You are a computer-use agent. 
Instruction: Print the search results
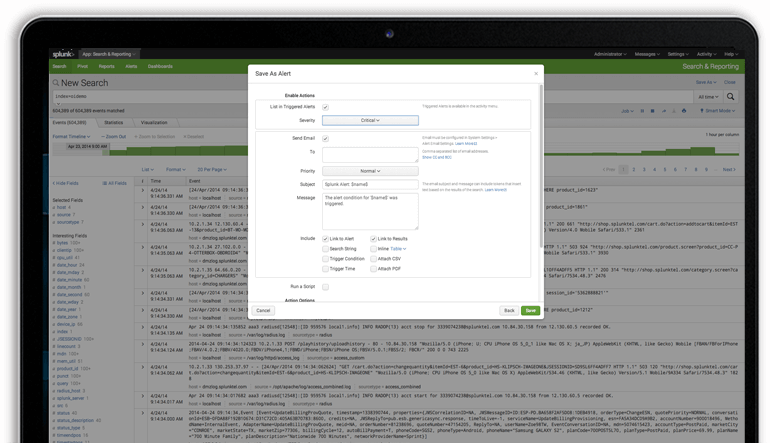pos(684,111)
